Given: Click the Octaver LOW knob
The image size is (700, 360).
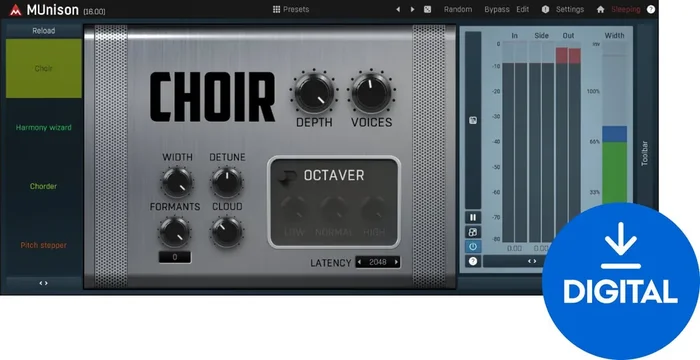Looking at the screenshot, I should [x=294, y=209].
